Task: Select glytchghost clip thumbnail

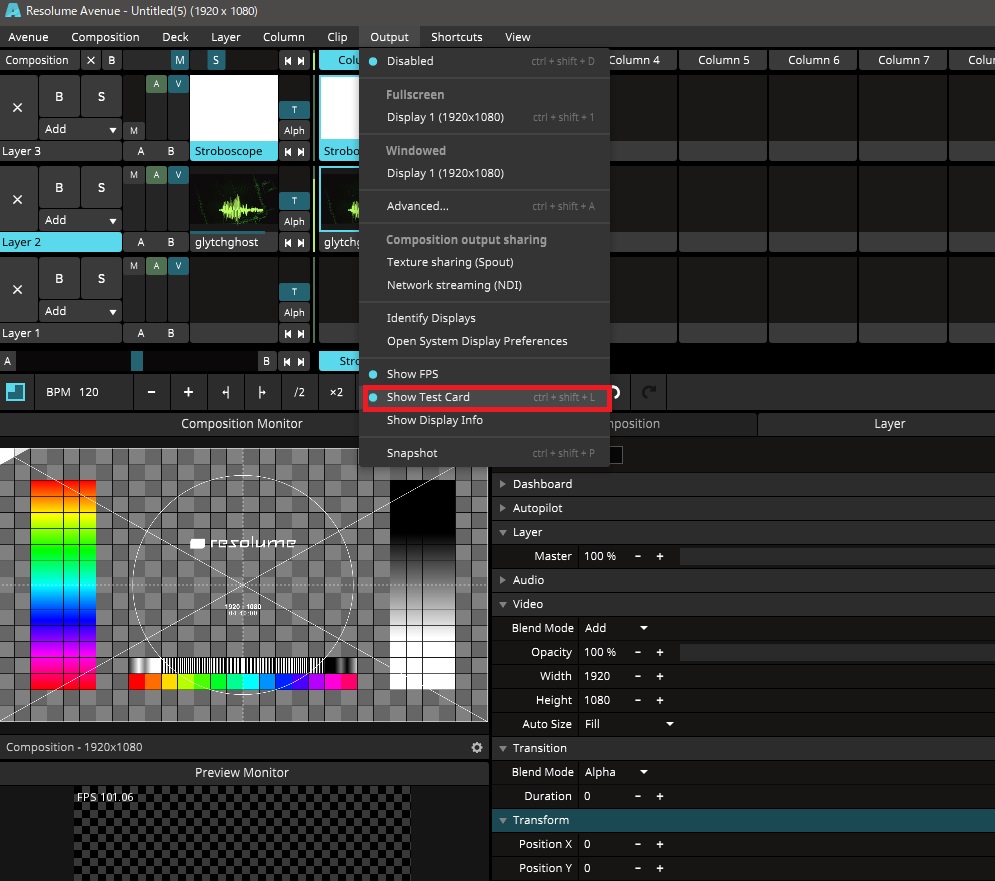Action: click(234, 199)
